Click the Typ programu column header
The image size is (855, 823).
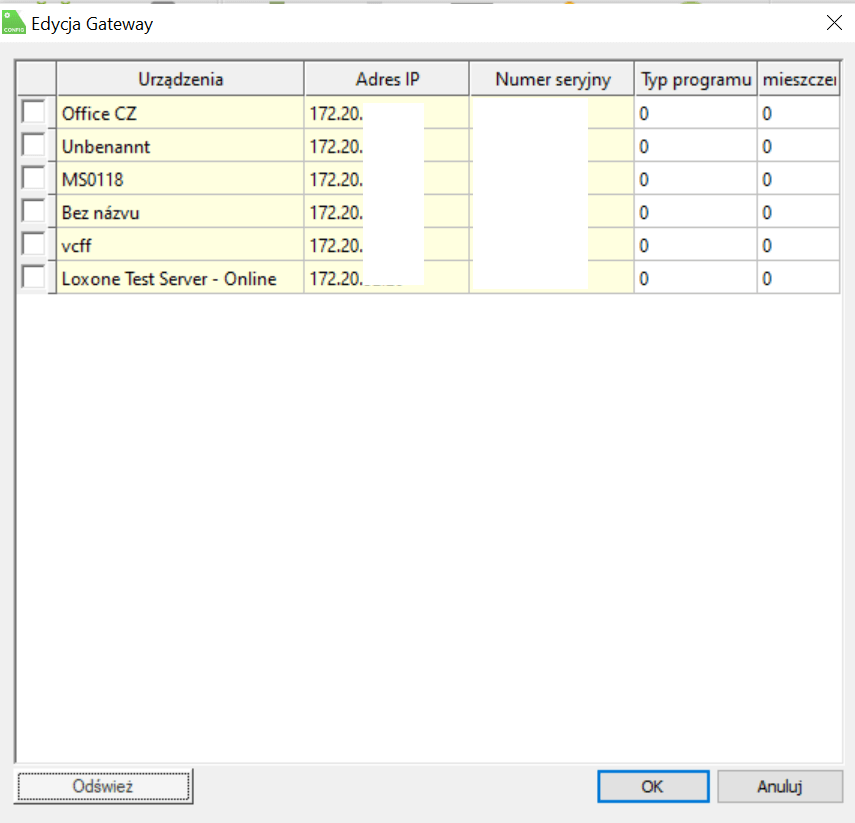point(695,79)
